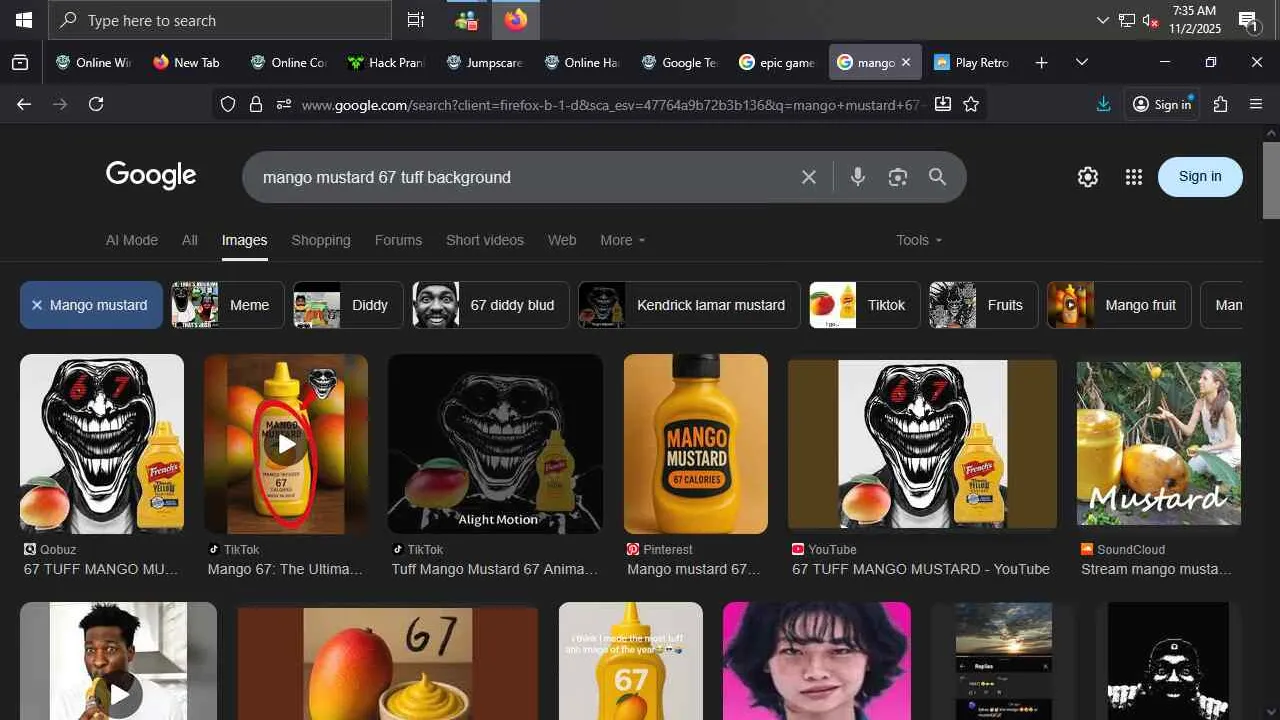Screen dimensions: 1280x720
Task: Click the muted volume tray icon
Action: coord(1151,21)
